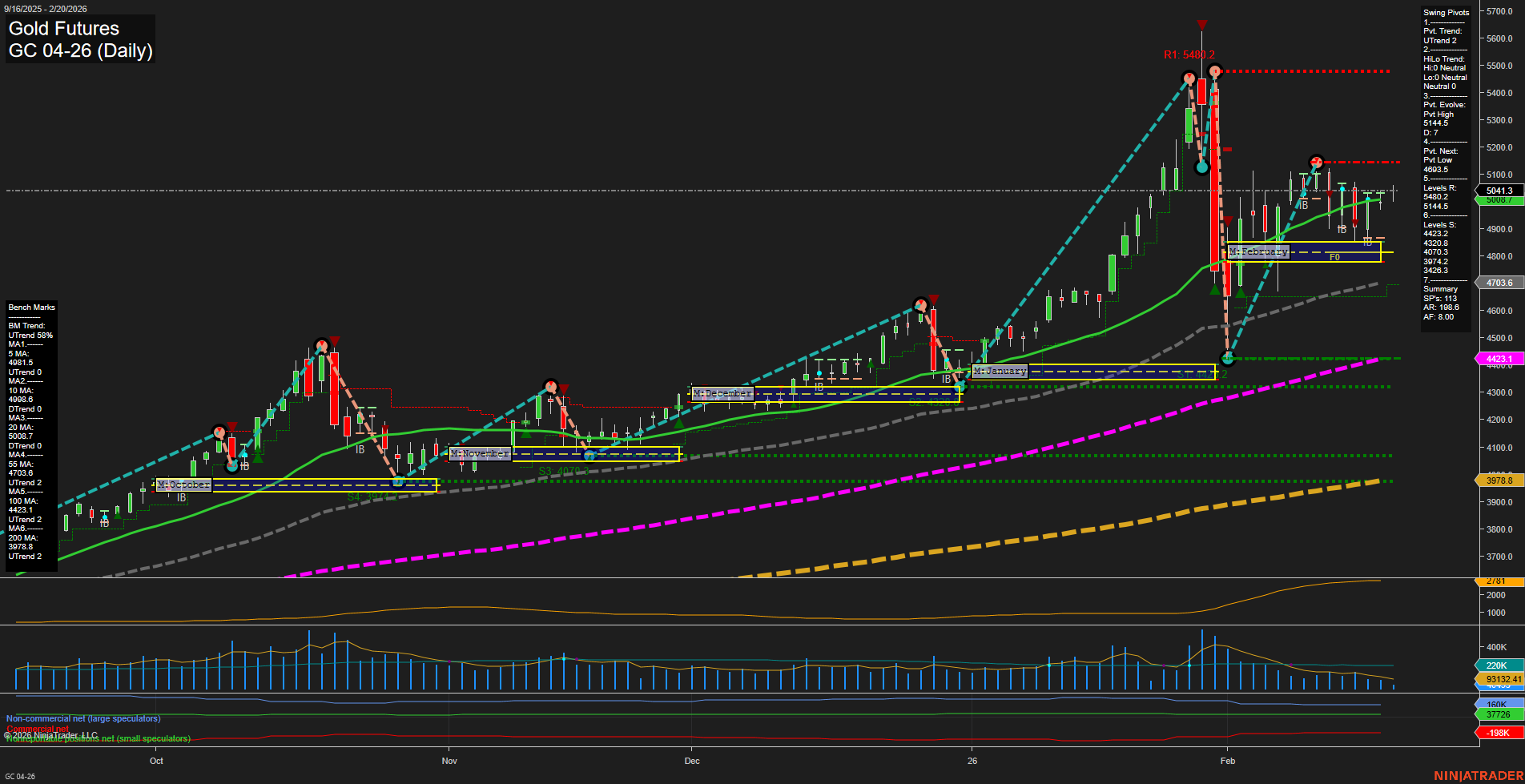Select the circled swing-high pivot icon above M:October box
This screenshot has height=784, width=1525.
pos(219,432)
